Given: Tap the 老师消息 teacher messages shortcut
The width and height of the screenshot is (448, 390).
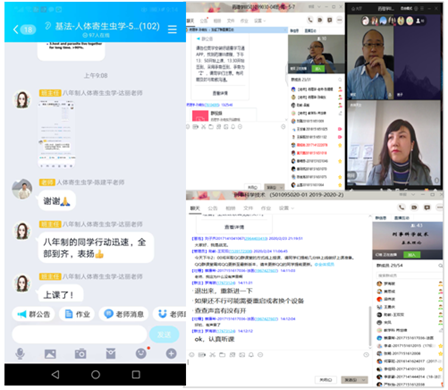Looking at the screenshot, I should 124,314.
